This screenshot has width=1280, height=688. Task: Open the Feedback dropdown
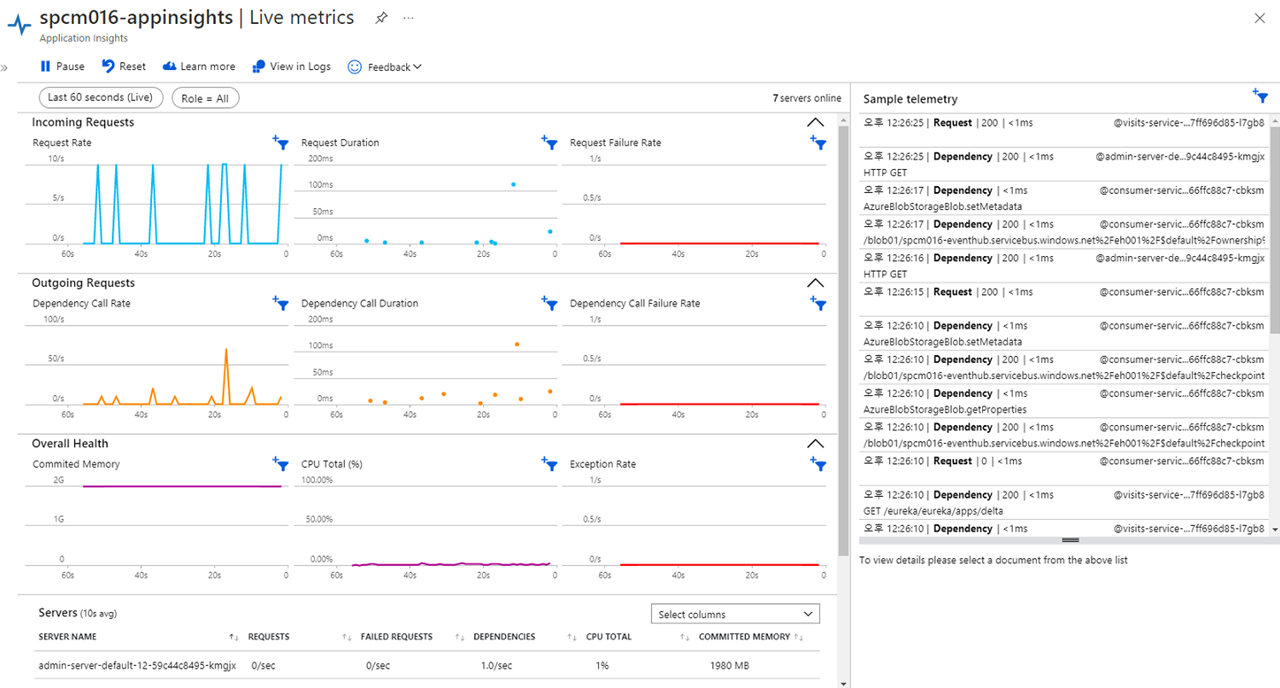(385, 67)
